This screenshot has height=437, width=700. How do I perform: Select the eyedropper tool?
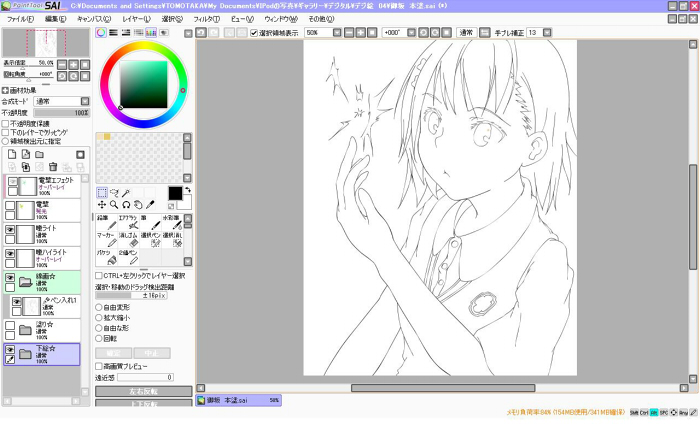[x=150, y=204]
